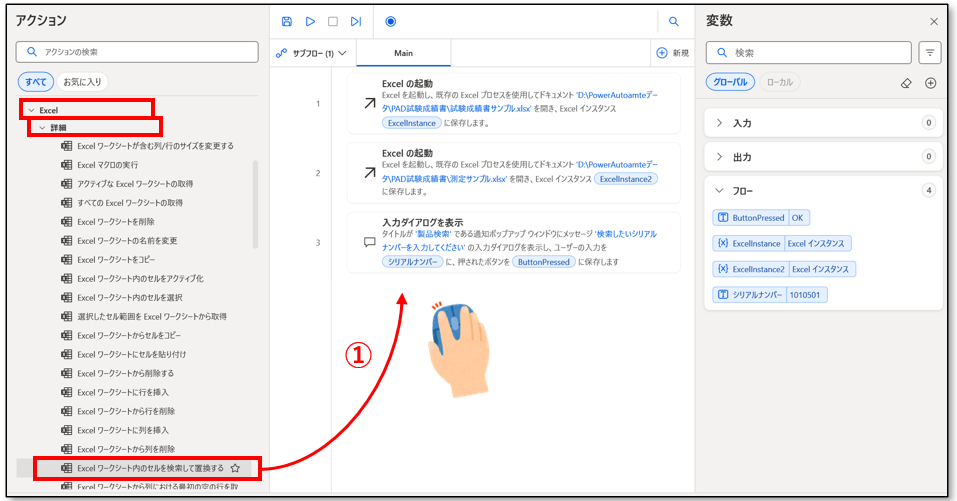Open flow search magnifier icon

673,21
